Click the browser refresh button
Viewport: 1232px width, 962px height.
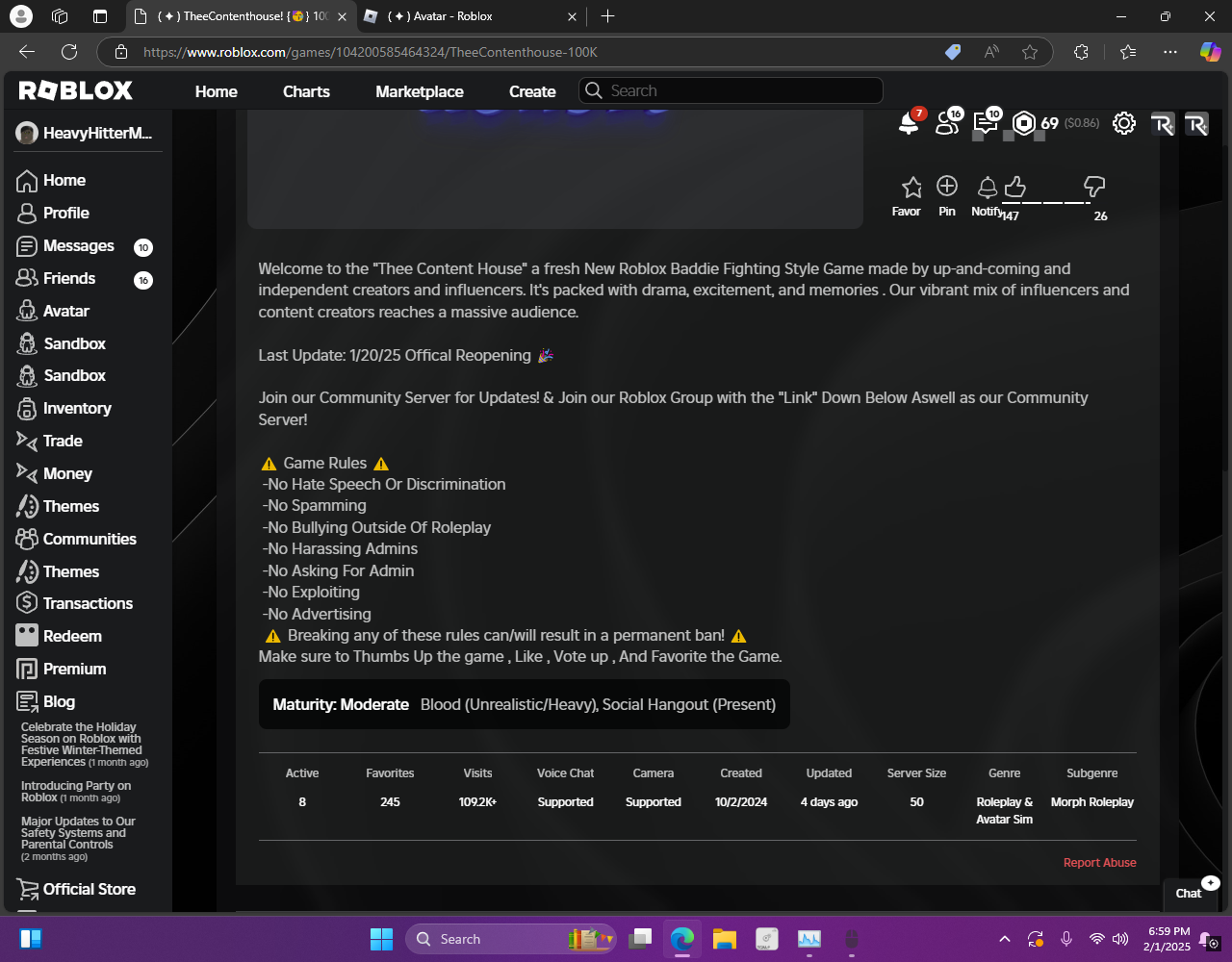[x=69, y=52]
